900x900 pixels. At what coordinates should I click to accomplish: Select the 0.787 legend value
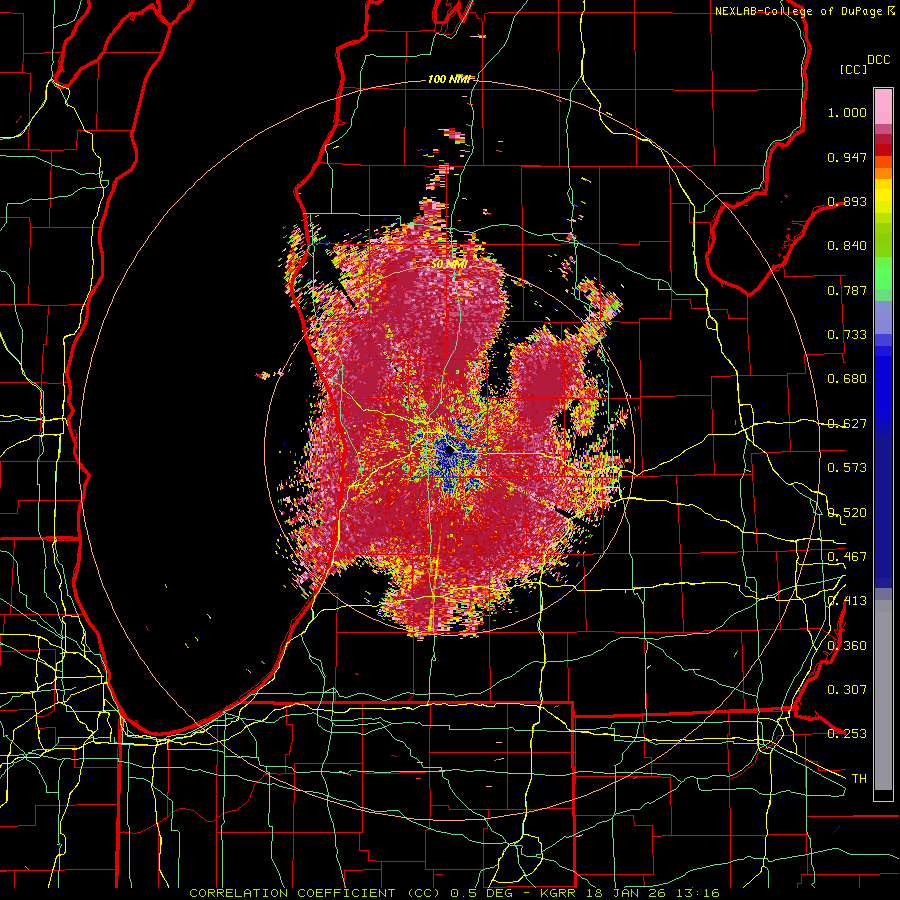847,290
